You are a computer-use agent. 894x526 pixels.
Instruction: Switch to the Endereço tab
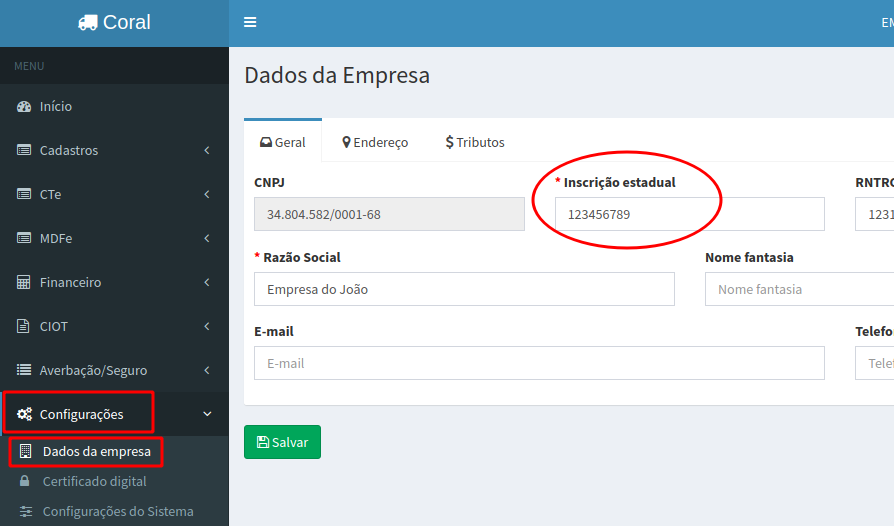375,142
